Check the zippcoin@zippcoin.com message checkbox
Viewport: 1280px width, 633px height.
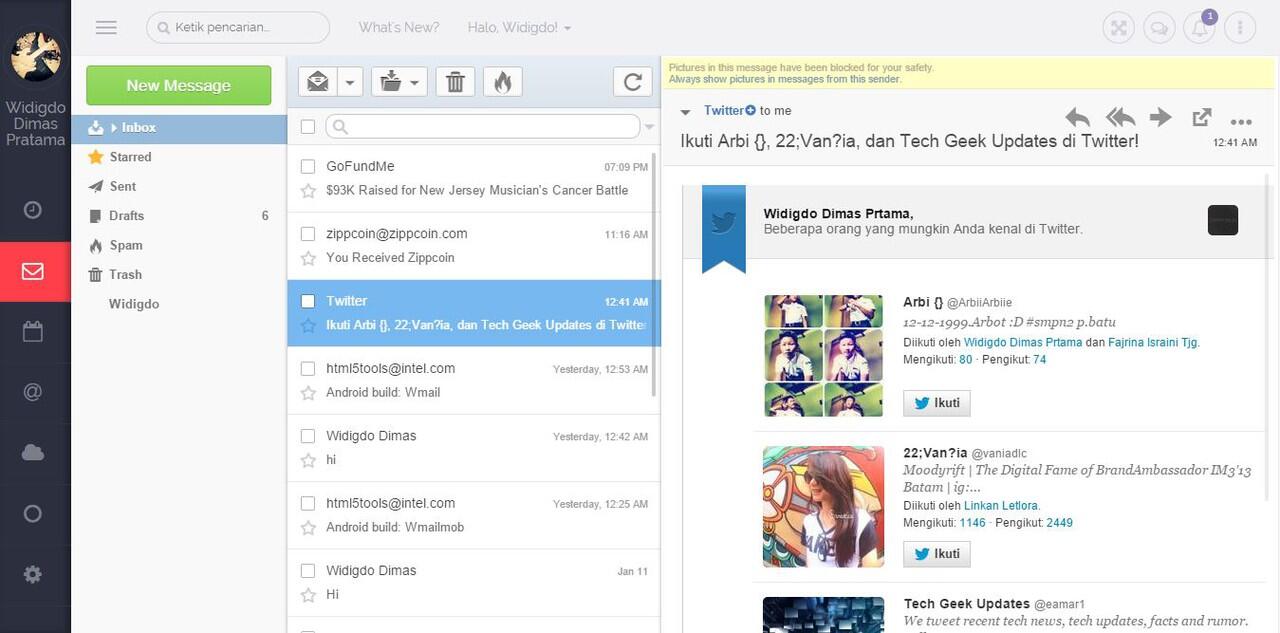pos(308,233)
